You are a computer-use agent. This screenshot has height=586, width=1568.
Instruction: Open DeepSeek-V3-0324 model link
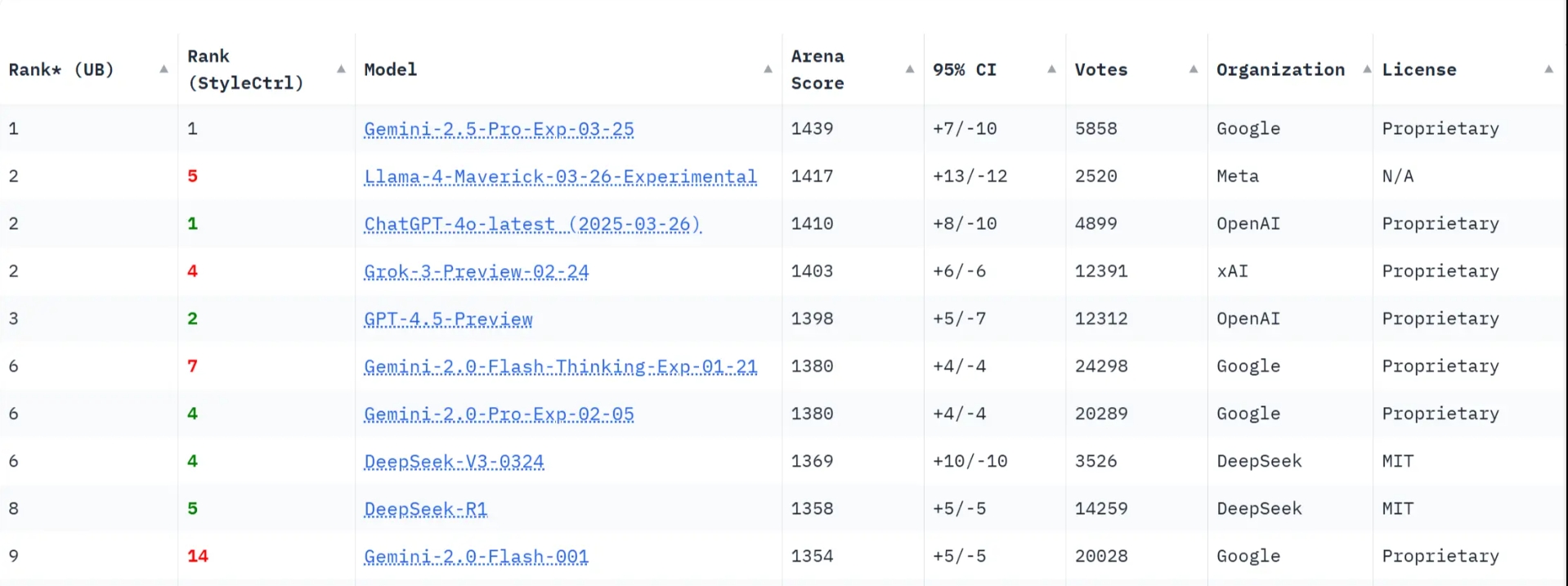454,461
